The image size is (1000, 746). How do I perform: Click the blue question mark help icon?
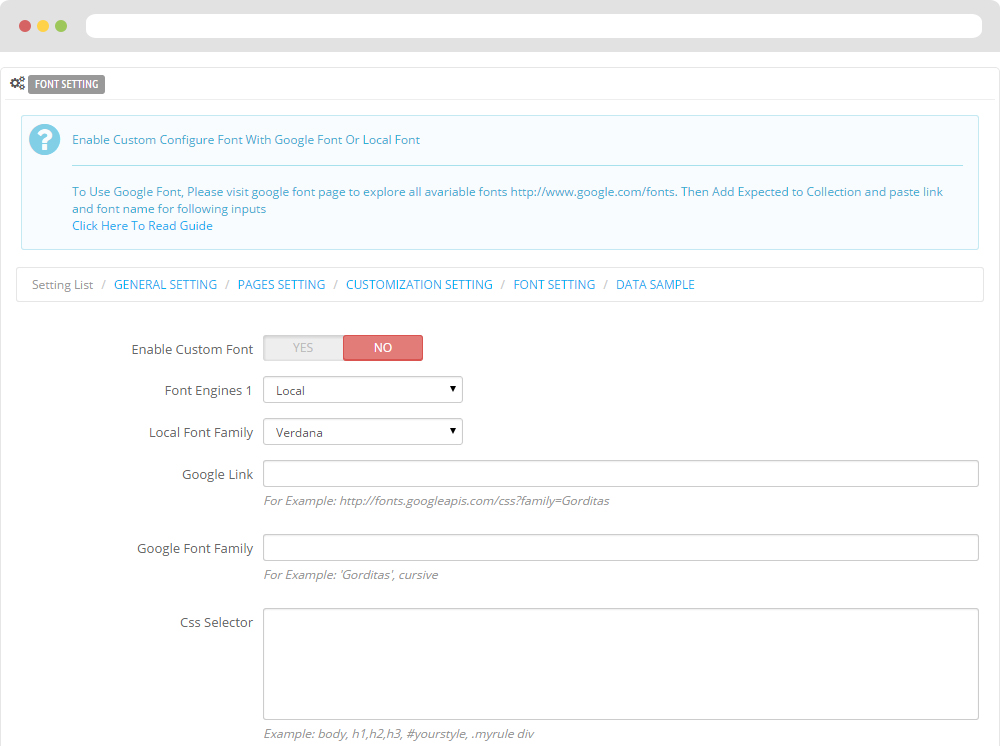tap(45, 140)
